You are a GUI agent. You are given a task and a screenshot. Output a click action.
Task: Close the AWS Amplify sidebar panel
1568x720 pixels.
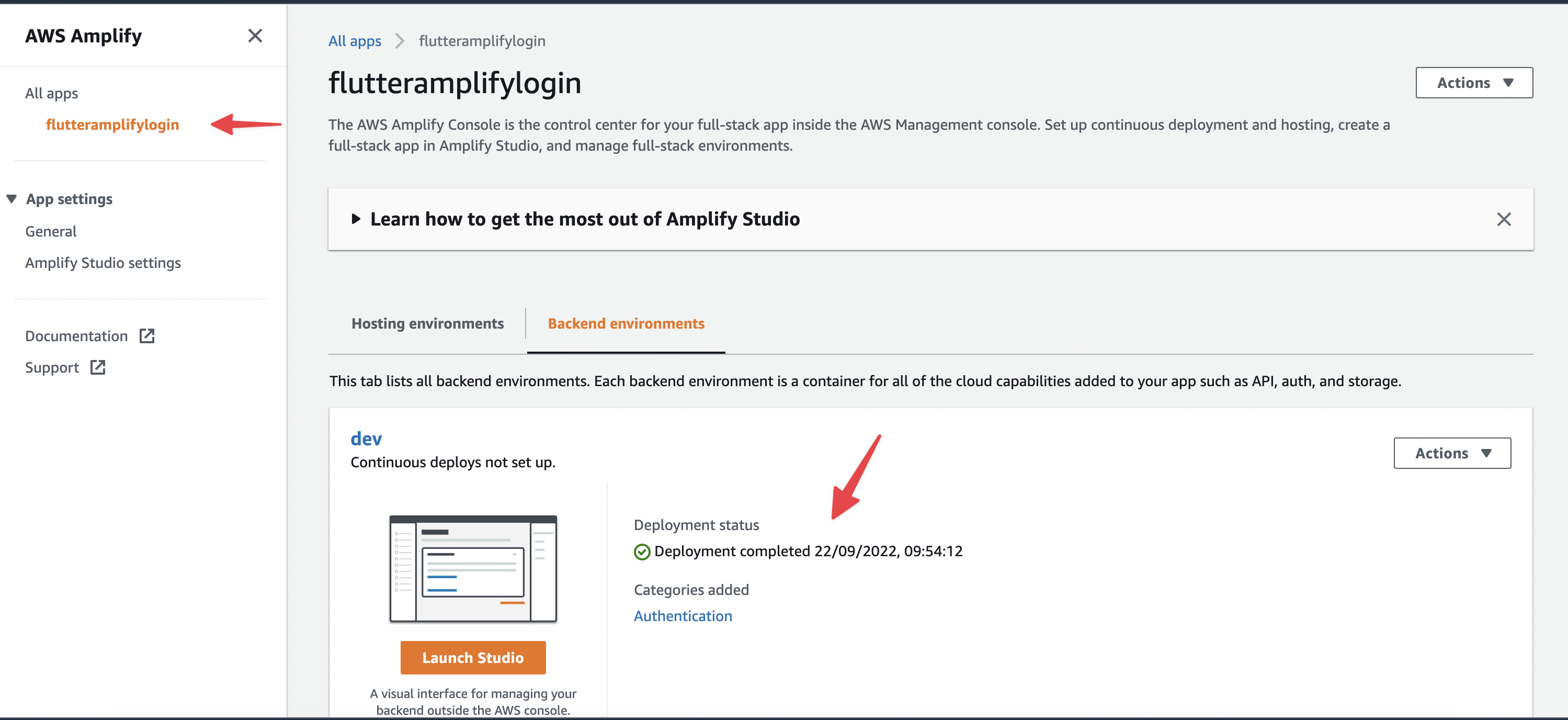[256, 36]
